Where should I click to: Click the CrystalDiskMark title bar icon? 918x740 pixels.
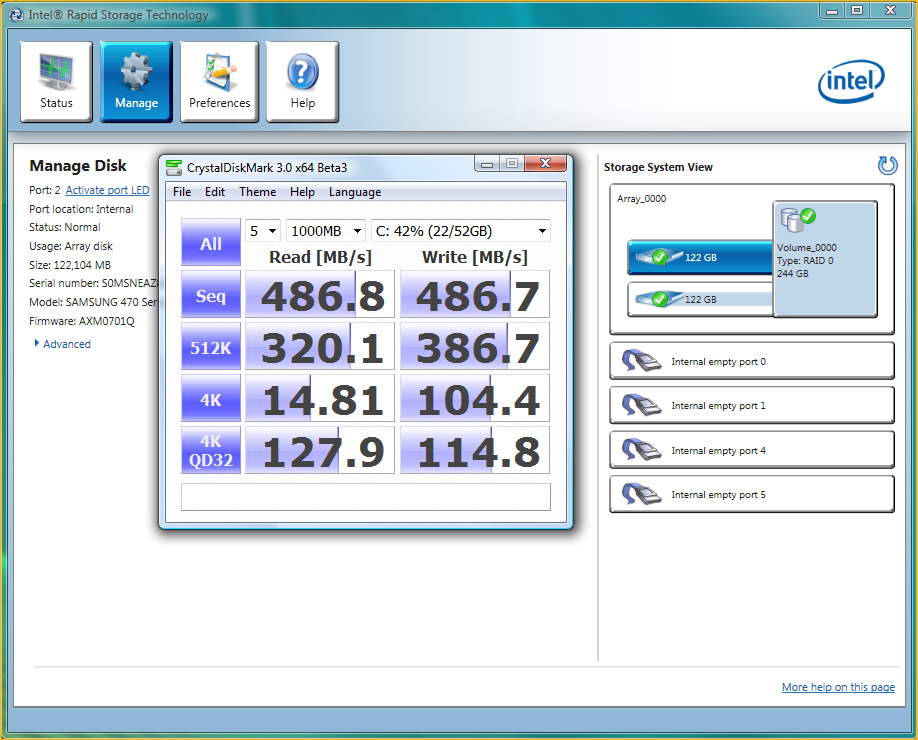pyautogui.click(x=174, y=167)
